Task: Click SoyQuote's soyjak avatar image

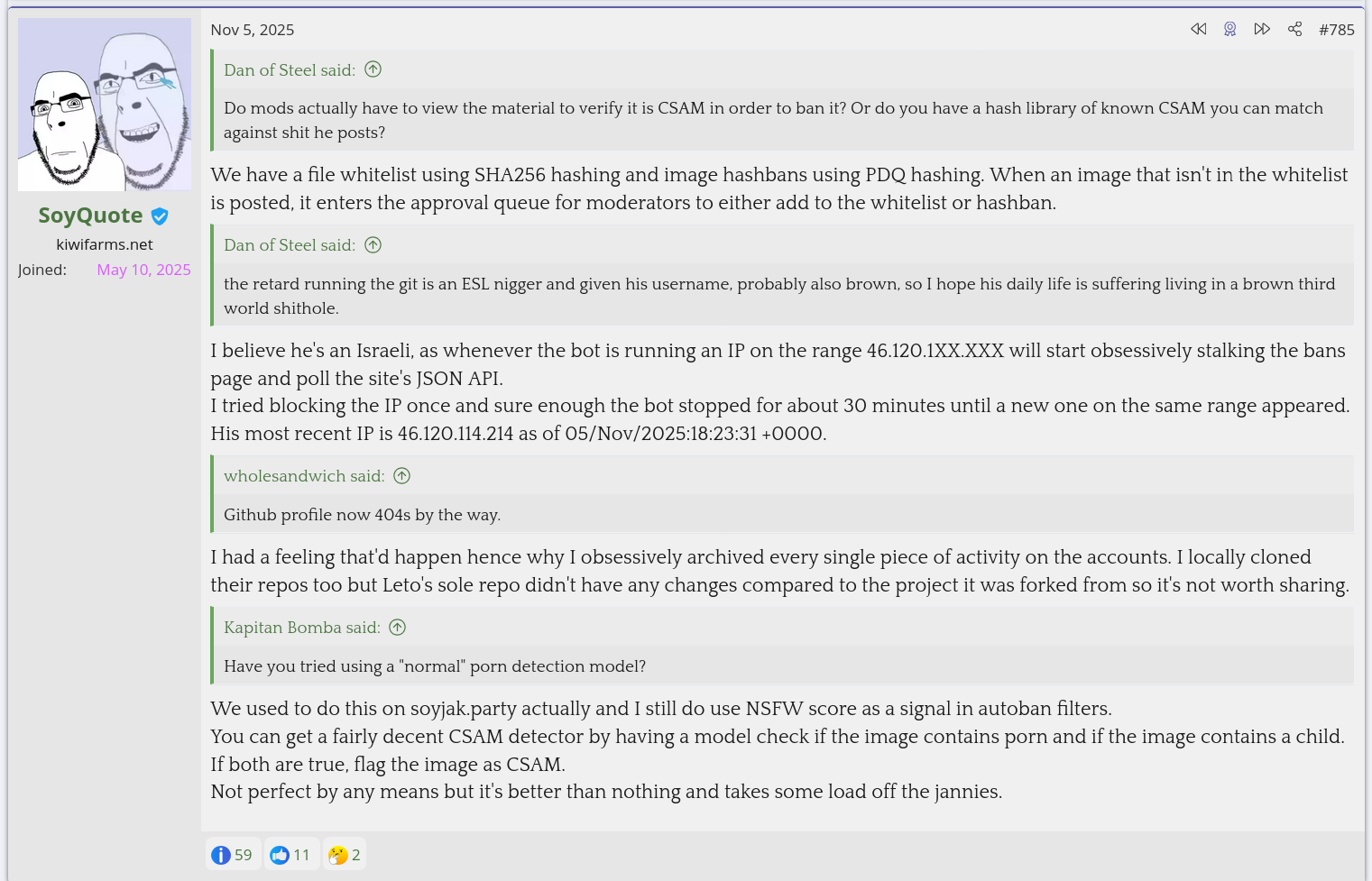Action: pos(105,105)
